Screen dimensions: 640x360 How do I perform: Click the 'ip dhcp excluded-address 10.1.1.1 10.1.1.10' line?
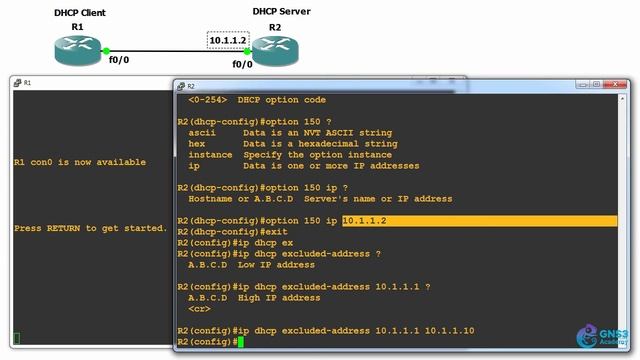point(326,331)
